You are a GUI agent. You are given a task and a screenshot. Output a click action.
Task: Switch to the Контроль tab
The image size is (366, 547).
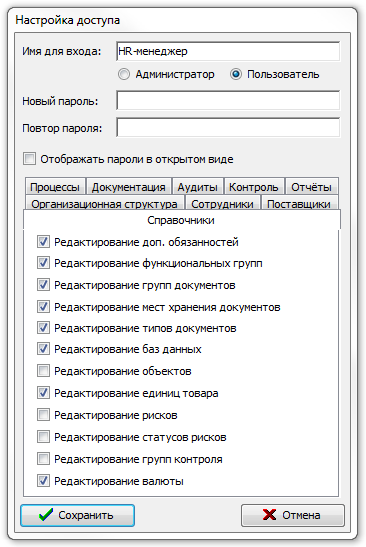[254, 187]
